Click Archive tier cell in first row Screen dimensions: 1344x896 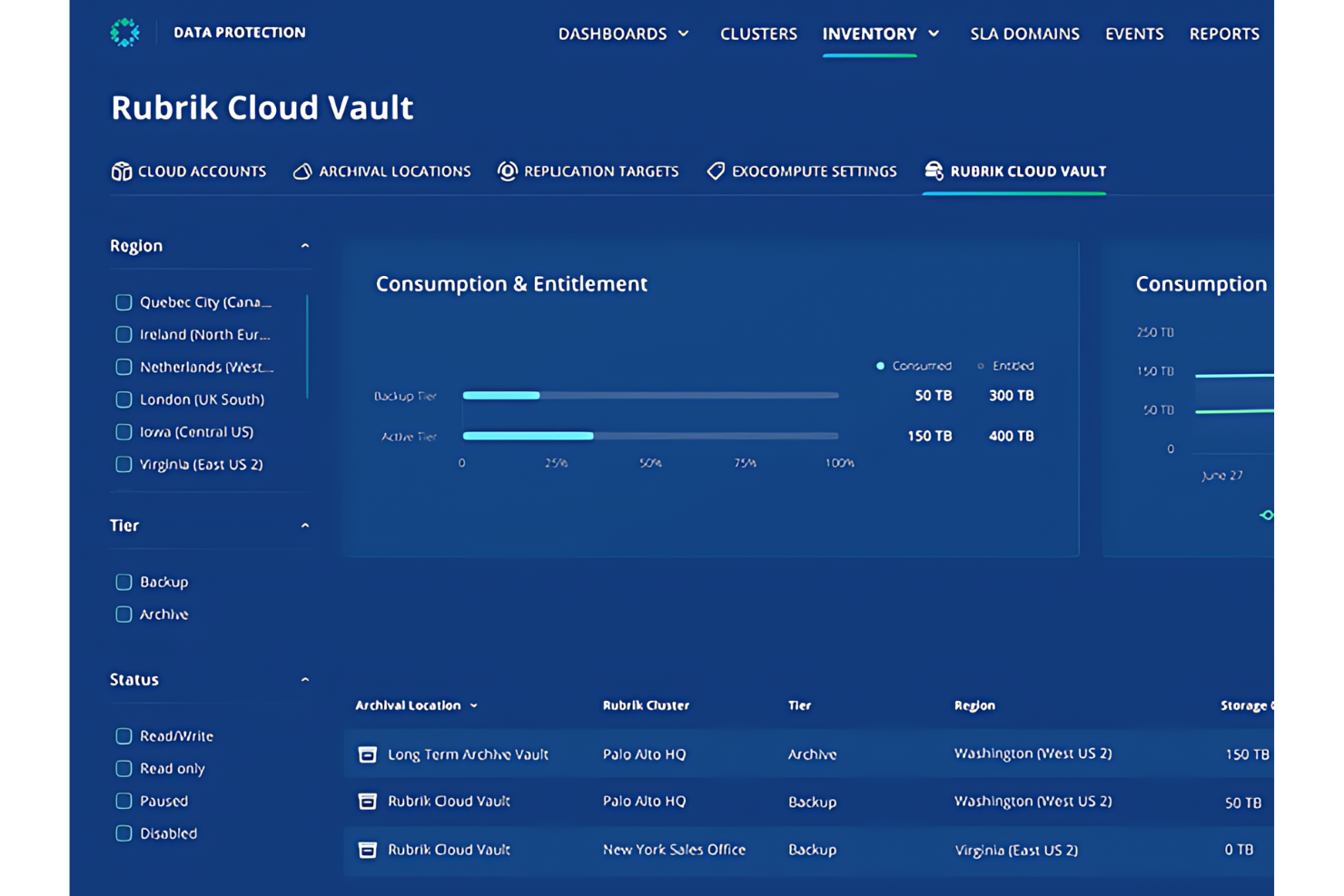(x=812, y=754)
